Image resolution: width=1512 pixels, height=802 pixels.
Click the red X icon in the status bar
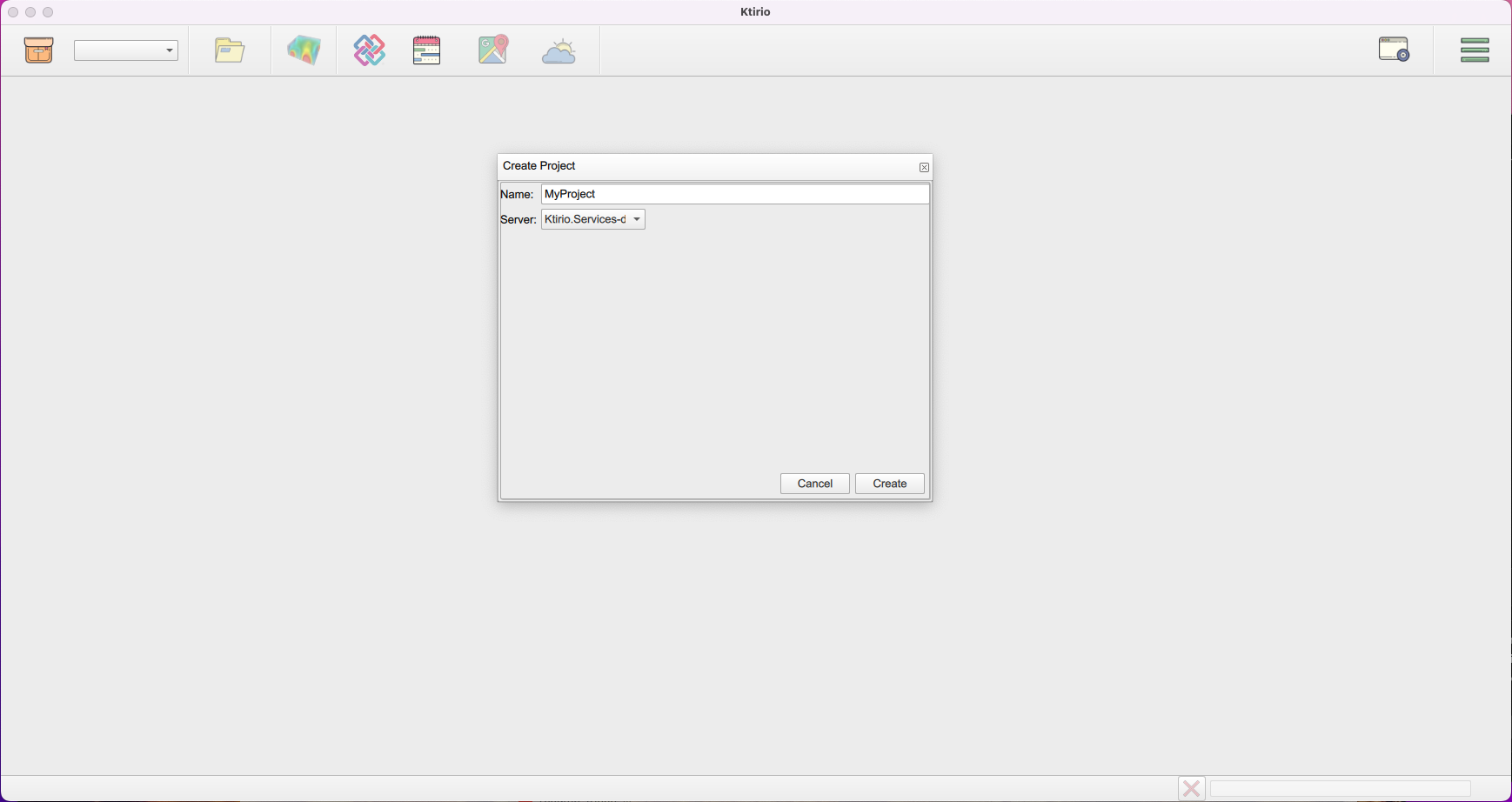click(1191, 788)
